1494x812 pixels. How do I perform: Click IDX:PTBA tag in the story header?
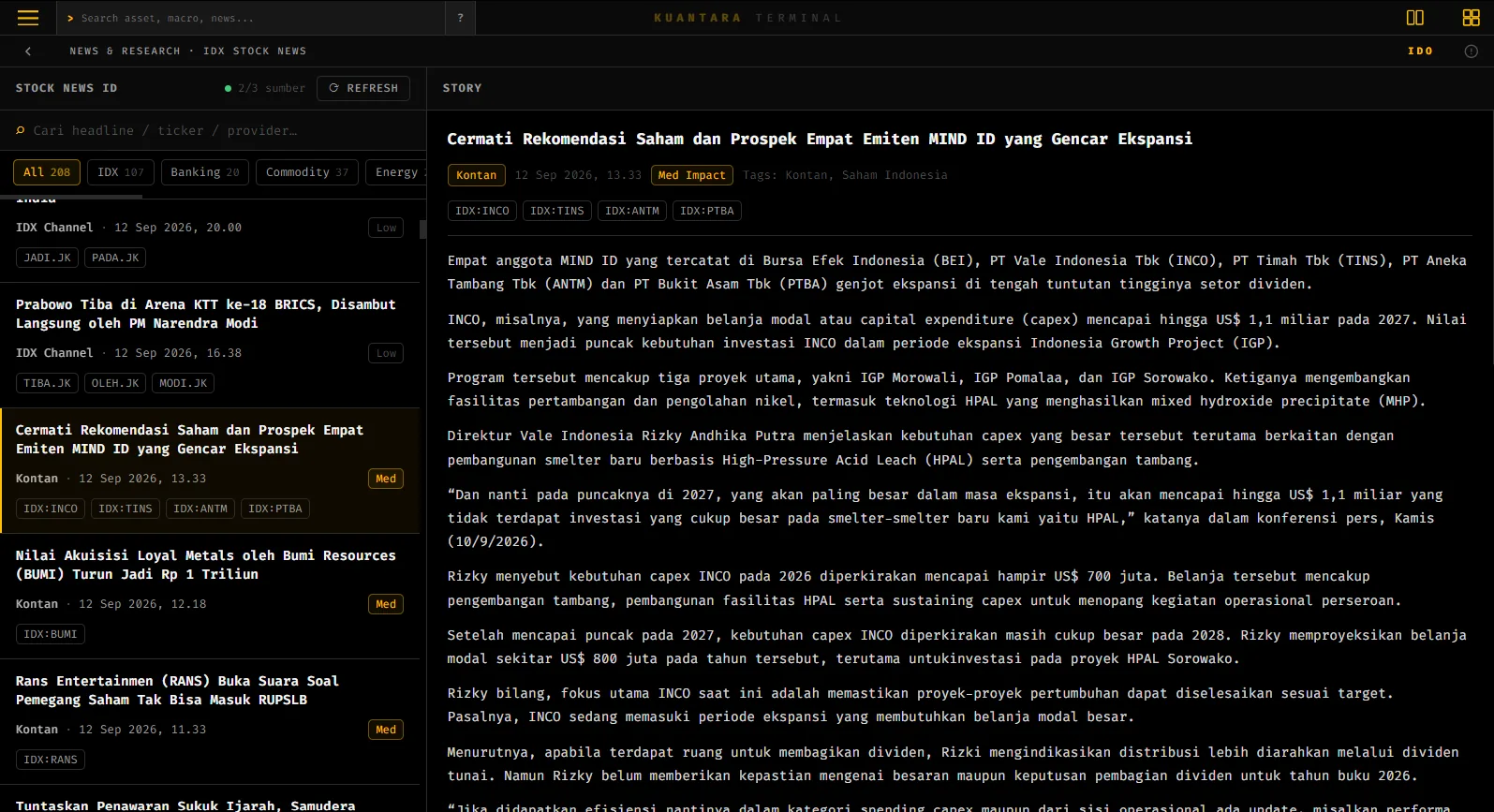pos(707,211)
